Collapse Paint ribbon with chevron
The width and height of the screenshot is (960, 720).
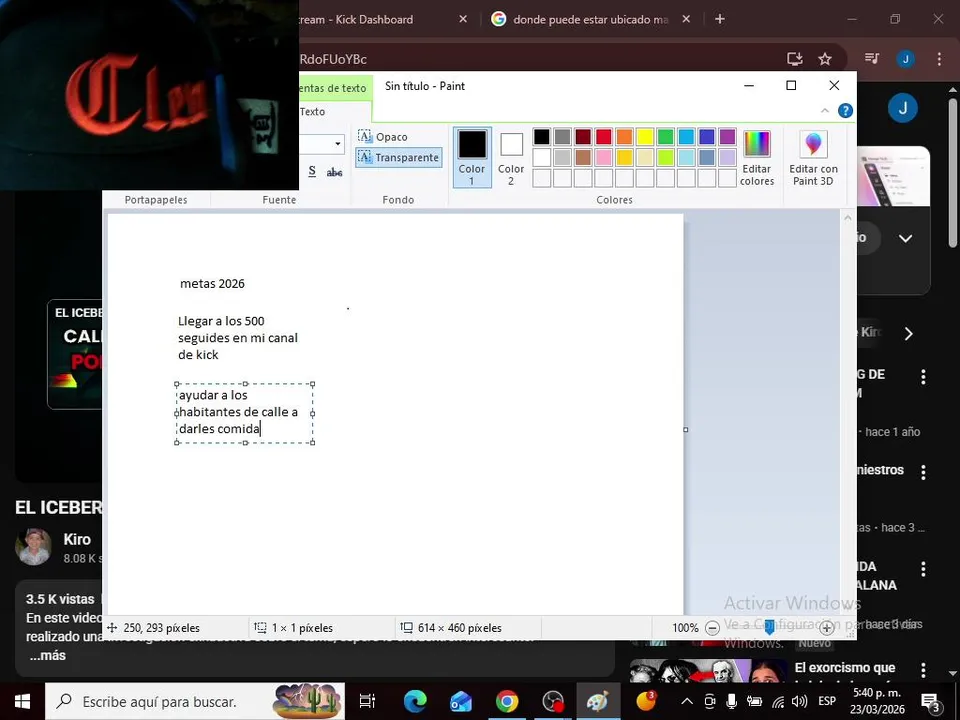pos(825,111)
